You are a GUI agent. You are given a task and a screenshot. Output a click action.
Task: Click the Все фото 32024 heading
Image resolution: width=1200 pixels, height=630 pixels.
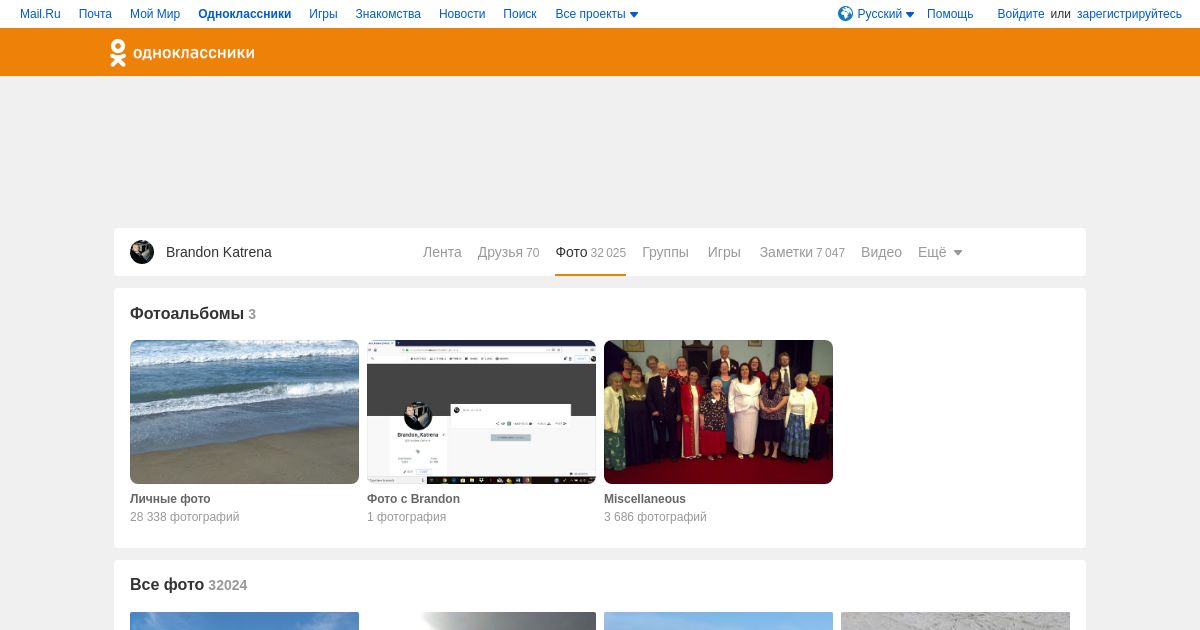(x=188, y=585)
